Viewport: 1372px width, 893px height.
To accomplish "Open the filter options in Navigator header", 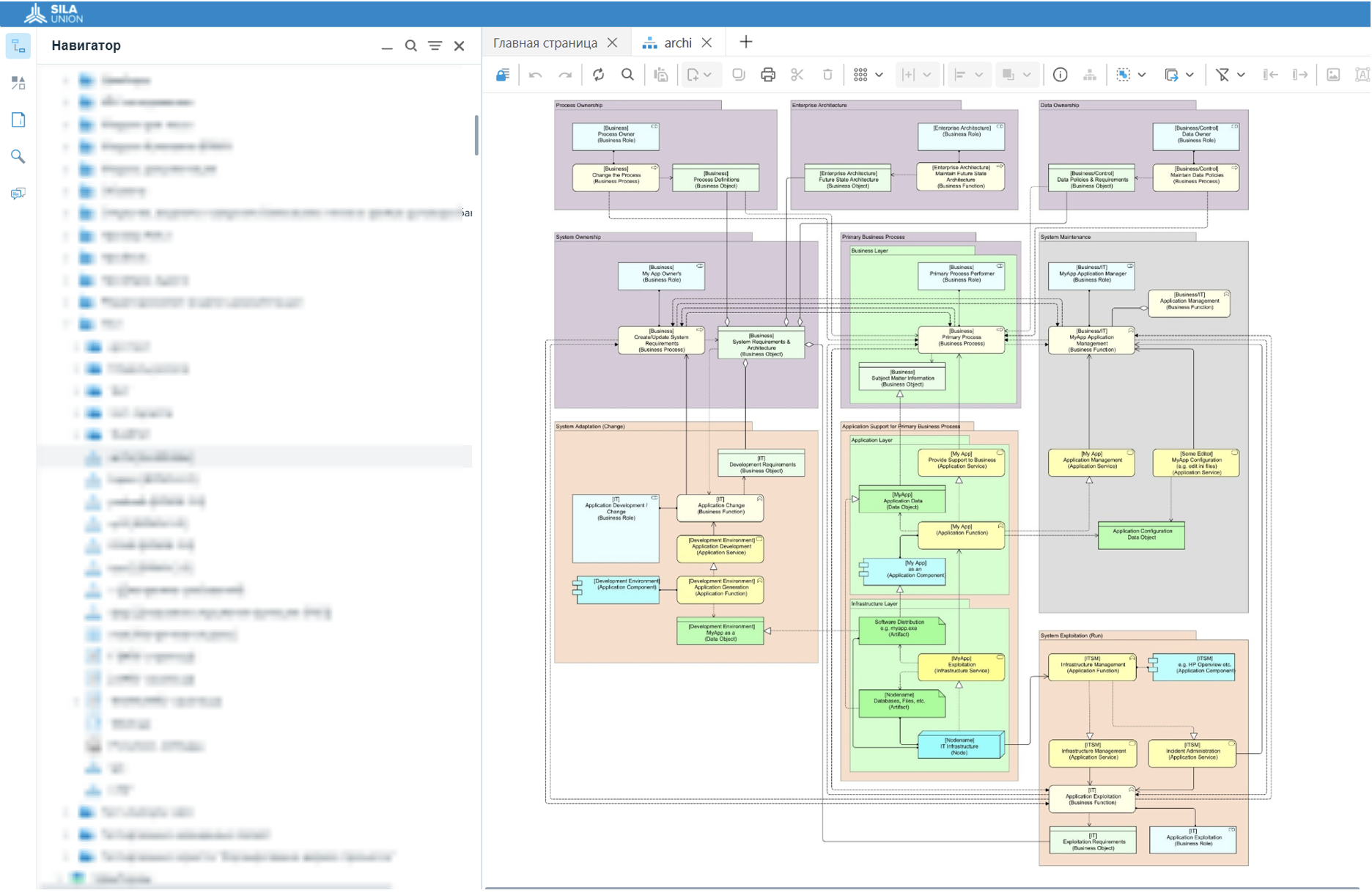I will pos(435,45).
